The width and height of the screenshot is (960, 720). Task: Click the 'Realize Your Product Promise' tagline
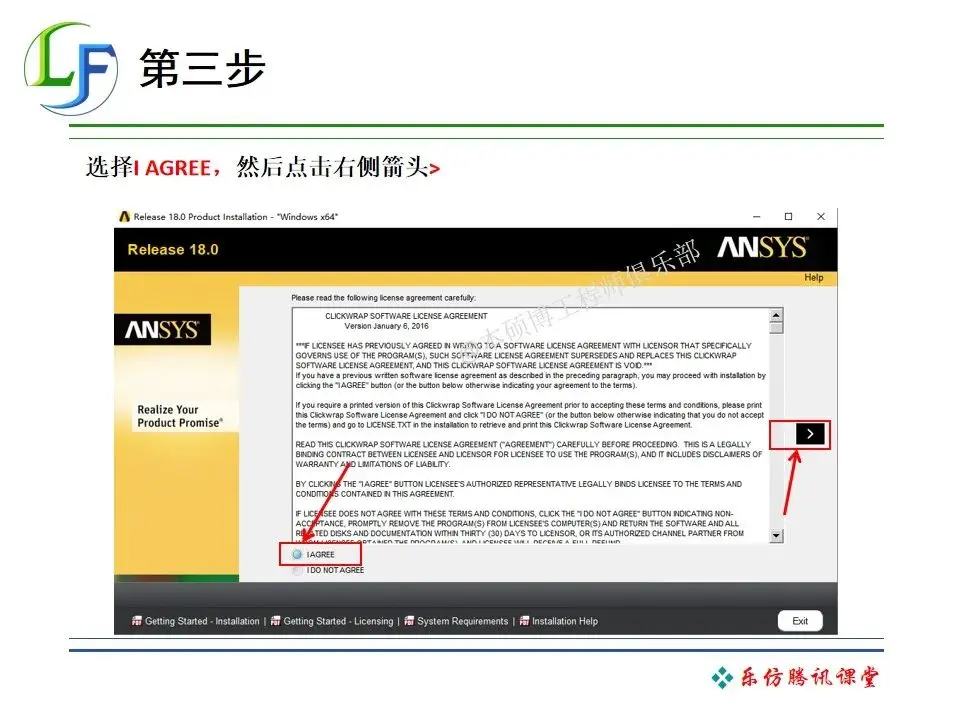tap(180, 416)
